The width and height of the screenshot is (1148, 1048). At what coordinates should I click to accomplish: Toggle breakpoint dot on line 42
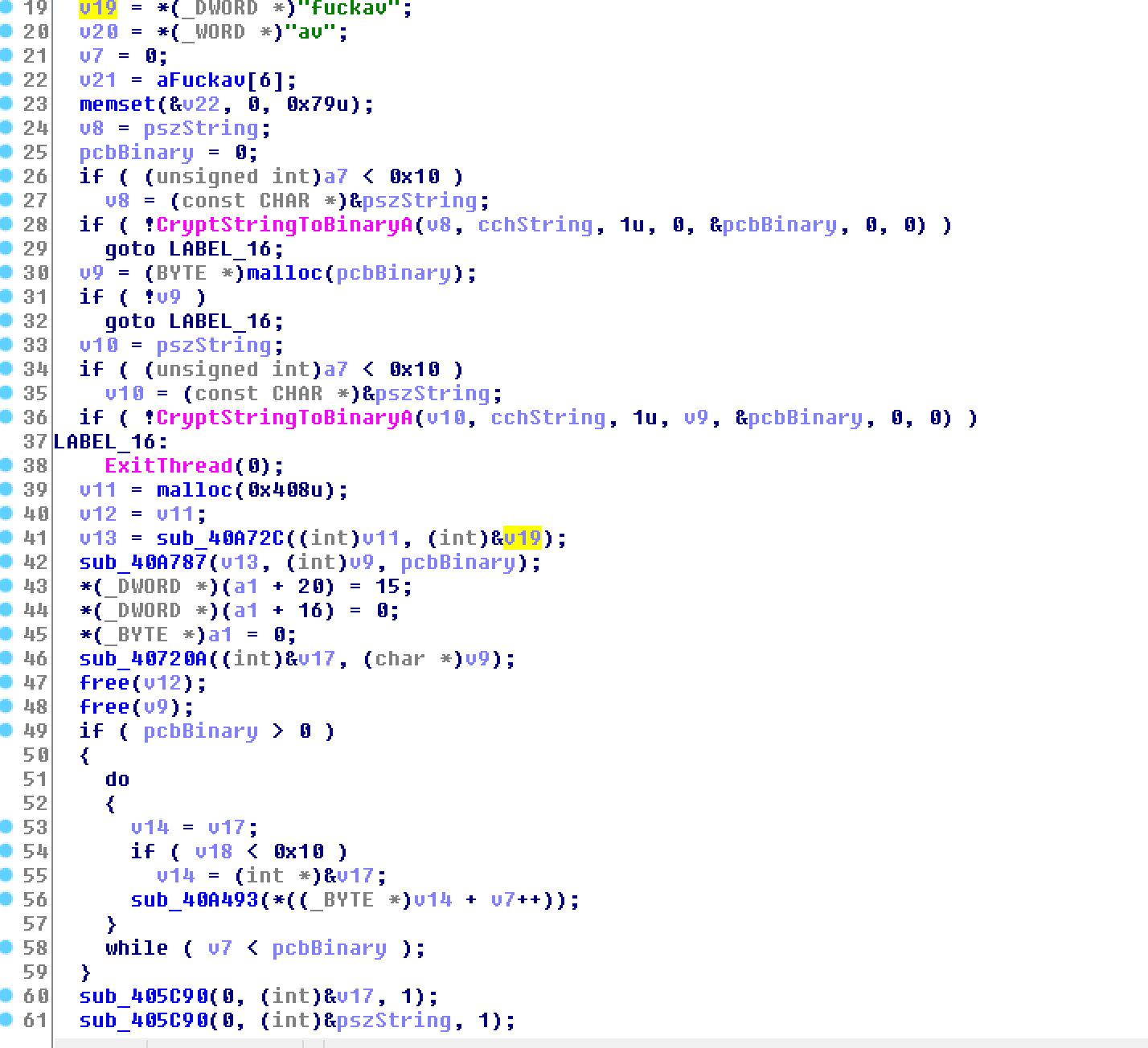[6, 562]
